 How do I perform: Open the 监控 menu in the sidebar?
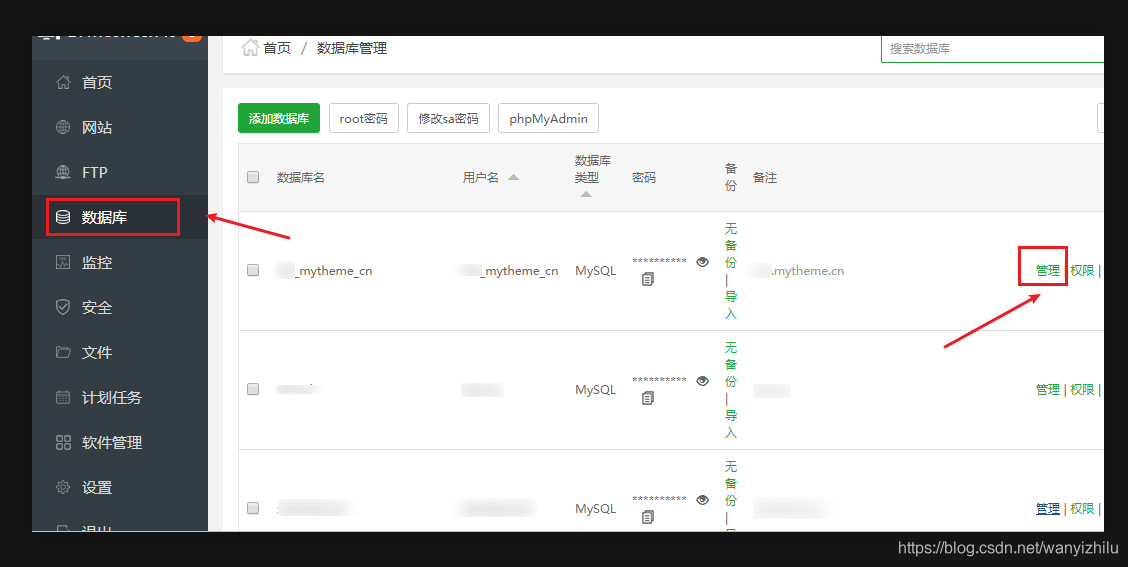pos(96,262)
